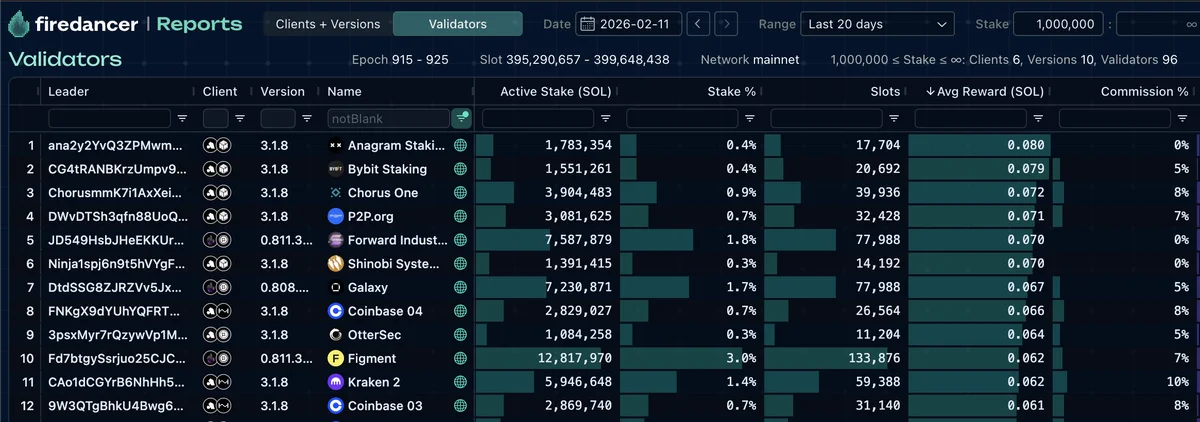Click the stake percent 3.0%
Viewport: 1200px width, 422px height.
point(741,358)
